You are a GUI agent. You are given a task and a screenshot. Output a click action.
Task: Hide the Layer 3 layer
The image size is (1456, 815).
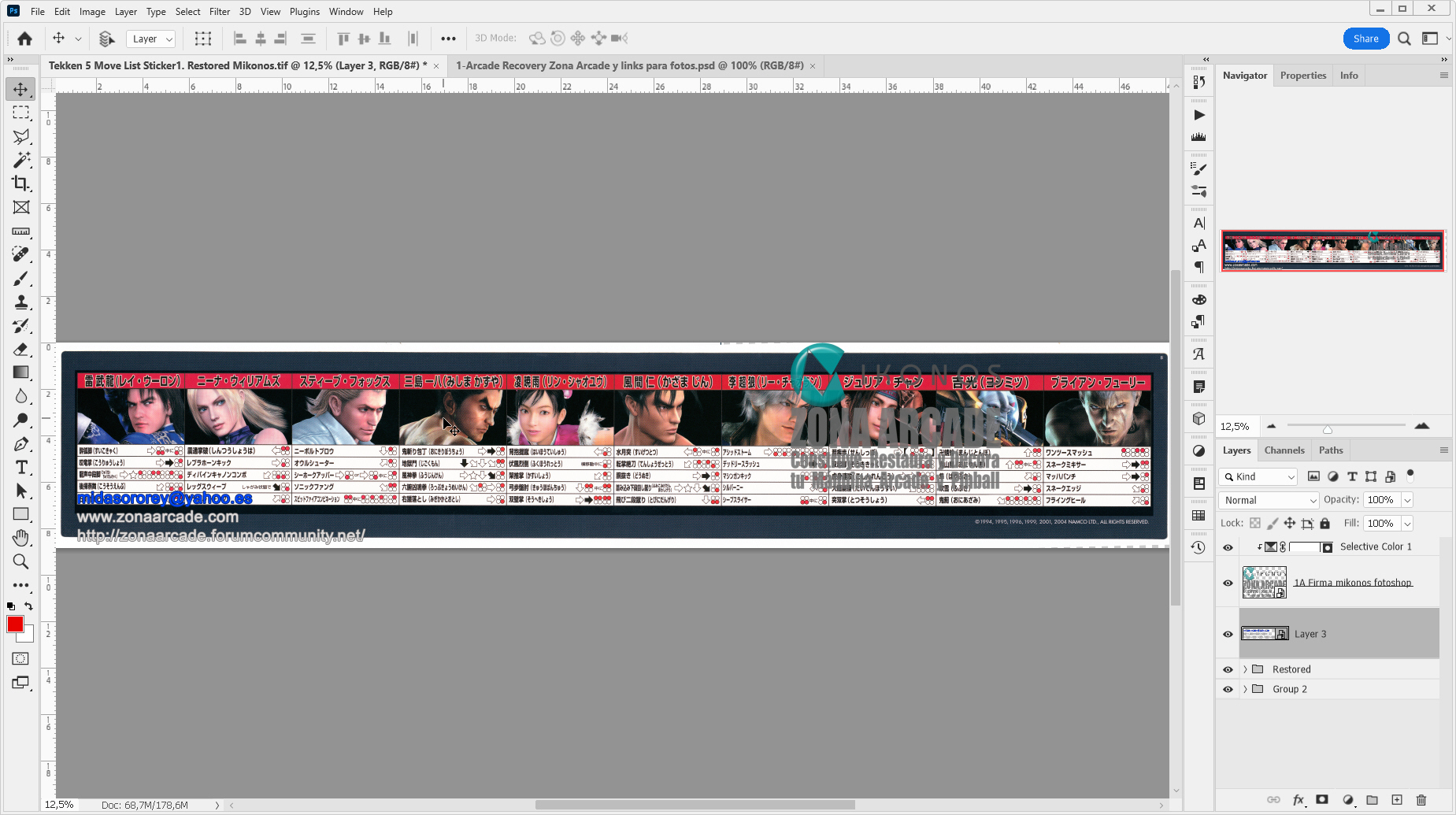click(x=1228, y=634)
